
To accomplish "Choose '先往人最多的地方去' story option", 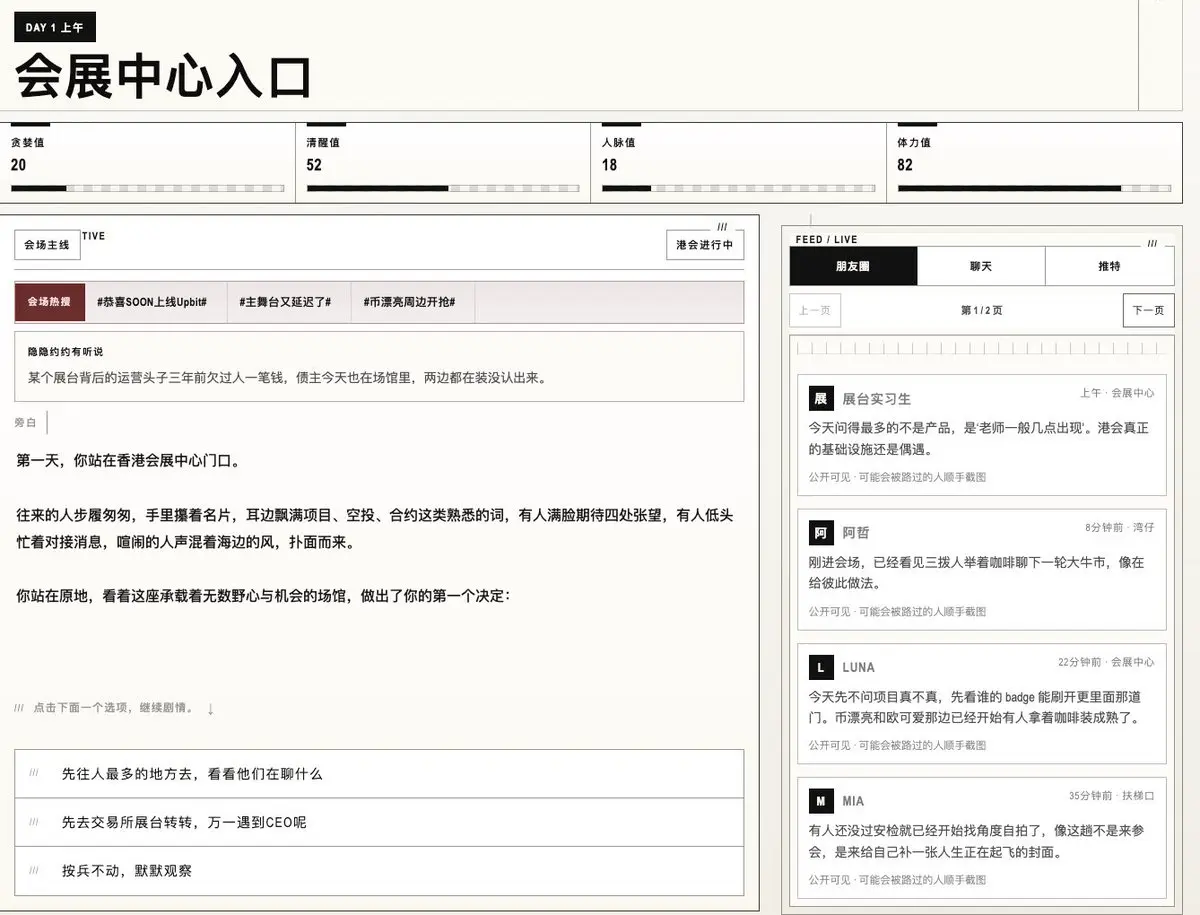I will 378,774.
